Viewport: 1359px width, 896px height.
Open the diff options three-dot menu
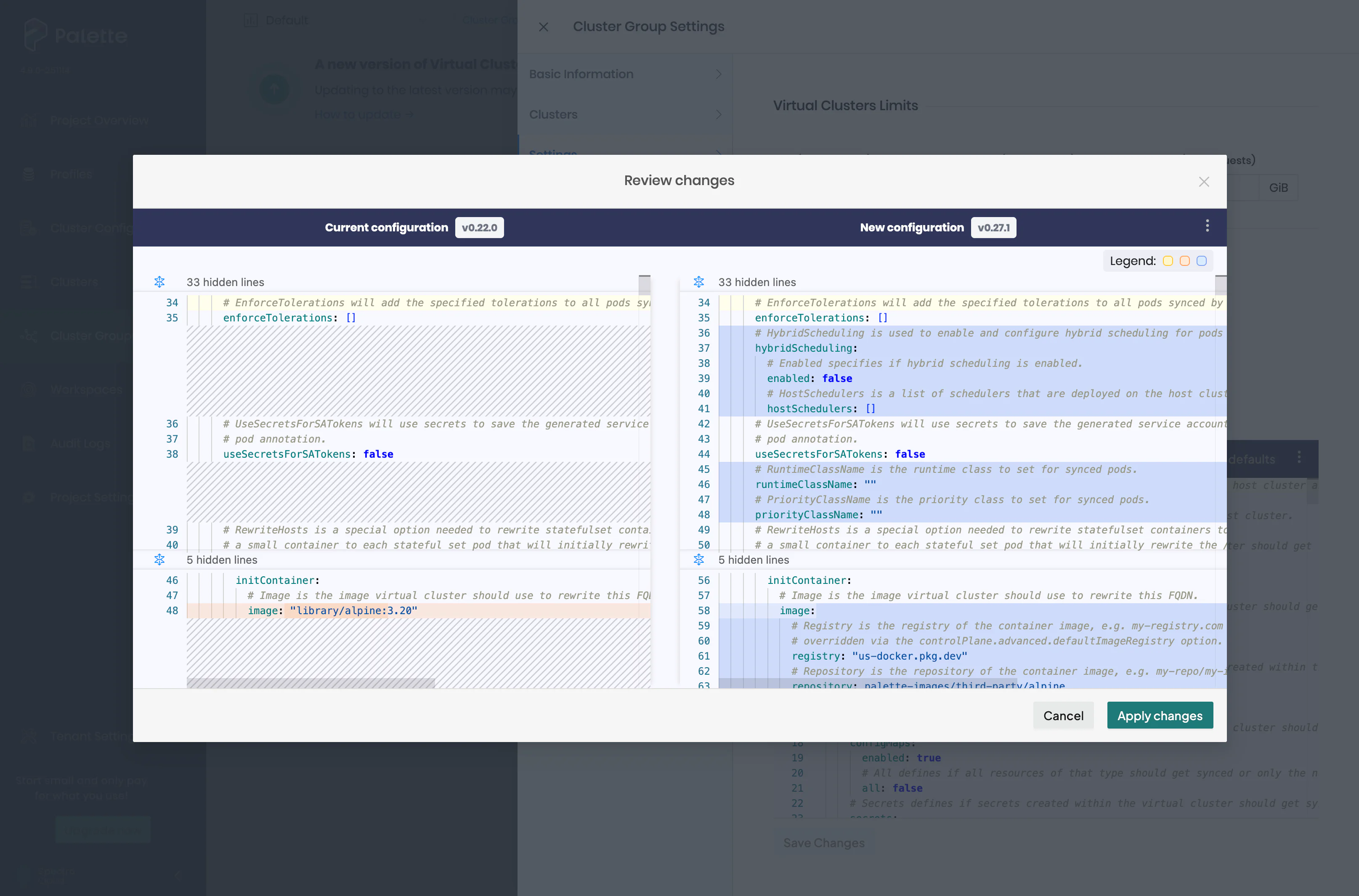pos(1207,226)
